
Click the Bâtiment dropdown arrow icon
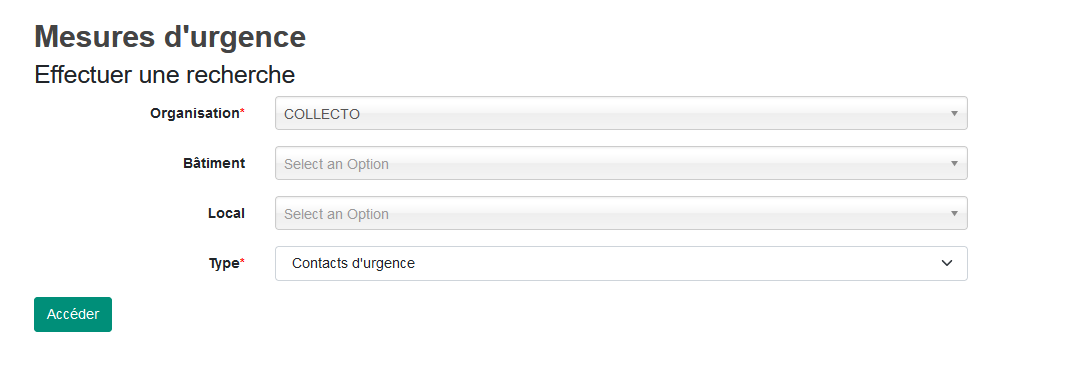click(x=954, y=164)
